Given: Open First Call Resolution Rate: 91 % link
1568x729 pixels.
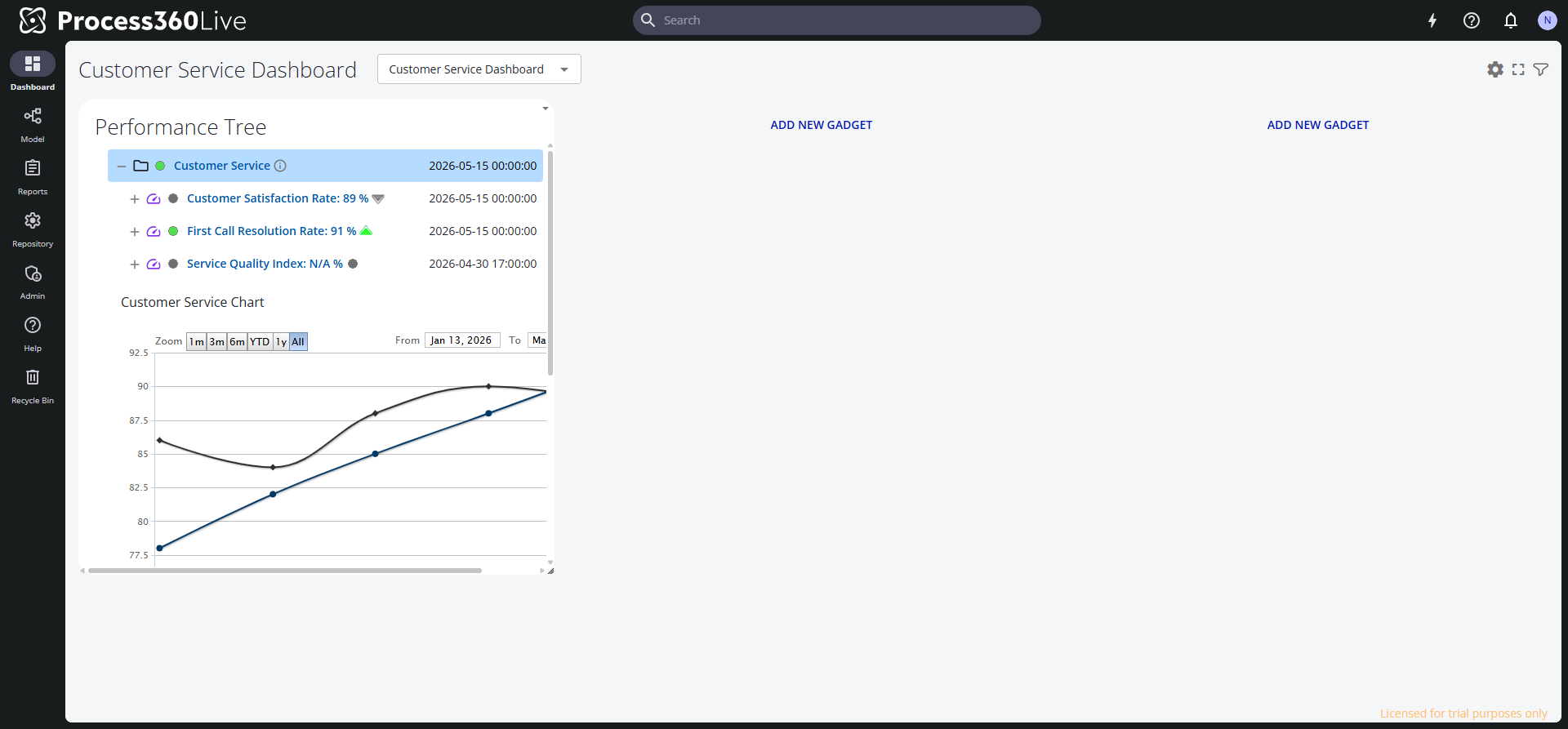Looking at the screenshot, I should click(x=272, y=231).
